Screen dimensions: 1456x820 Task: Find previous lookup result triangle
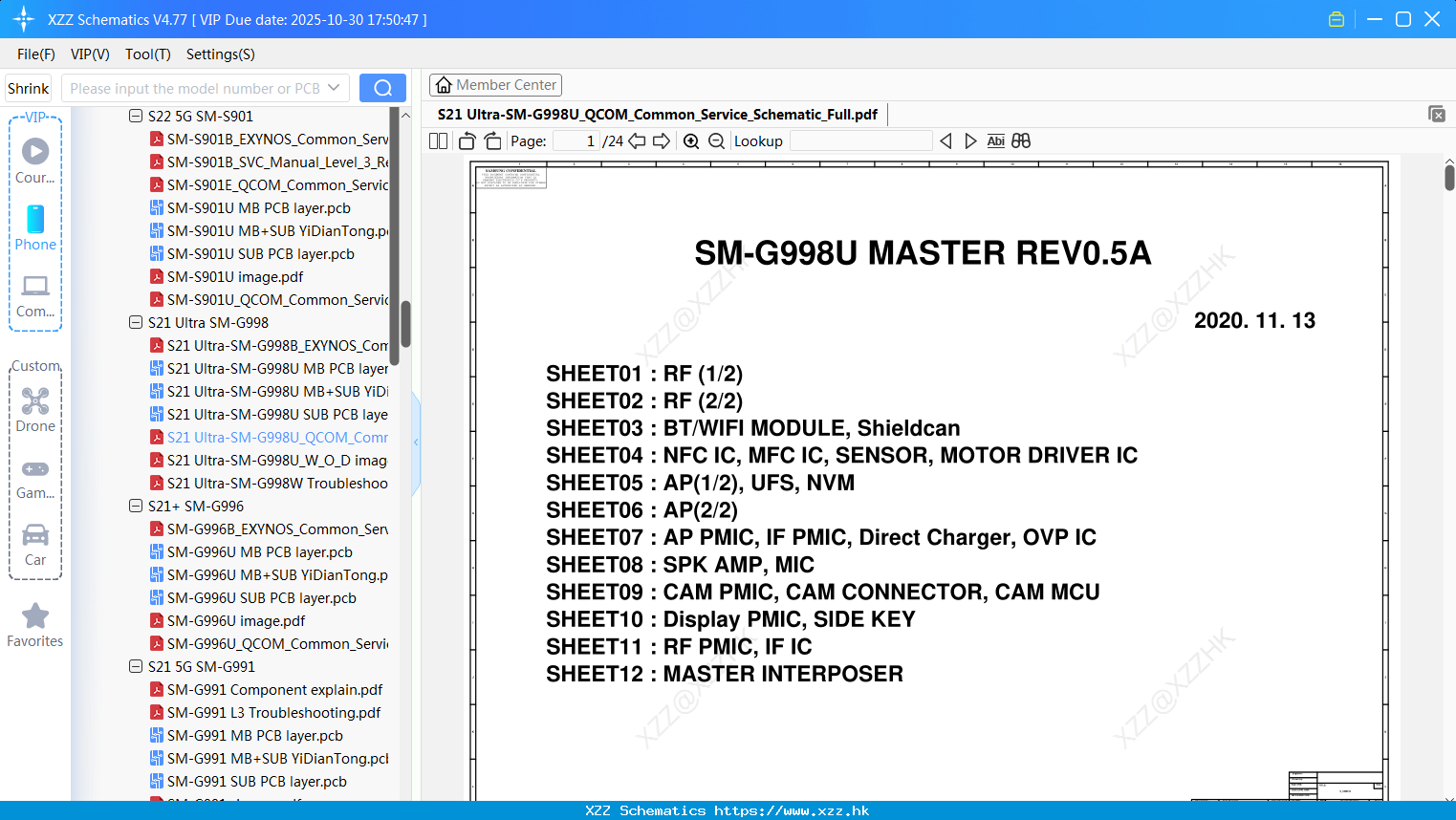(945, 141)
